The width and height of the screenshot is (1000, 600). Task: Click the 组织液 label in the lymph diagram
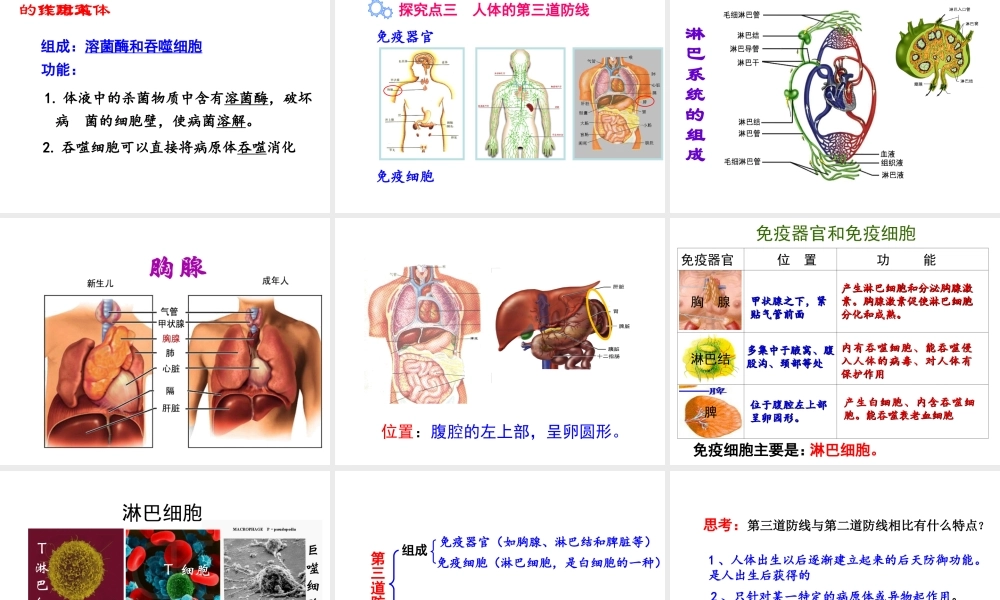click(892, 163)
